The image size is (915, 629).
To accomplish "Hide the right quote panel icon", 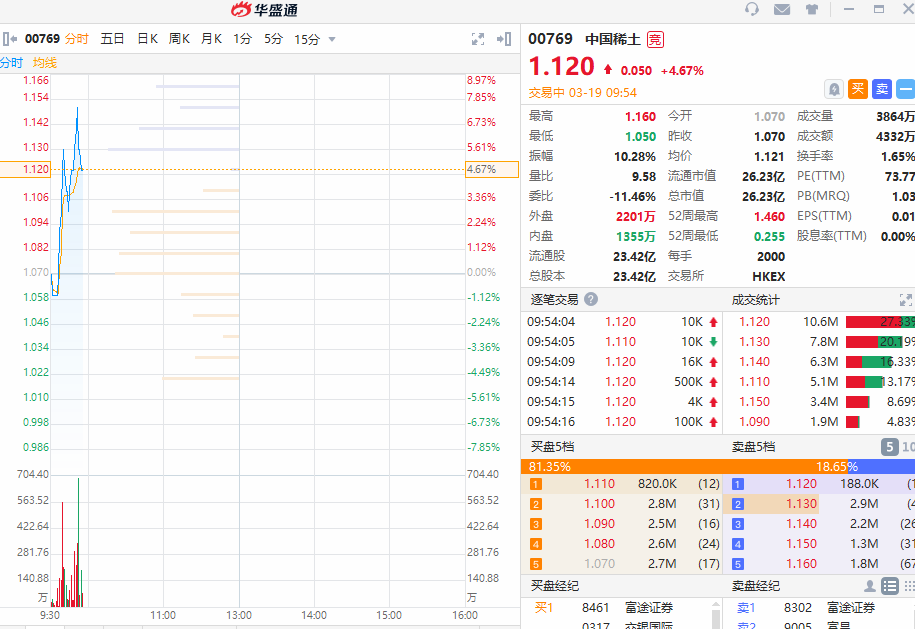I will point(504,39).
